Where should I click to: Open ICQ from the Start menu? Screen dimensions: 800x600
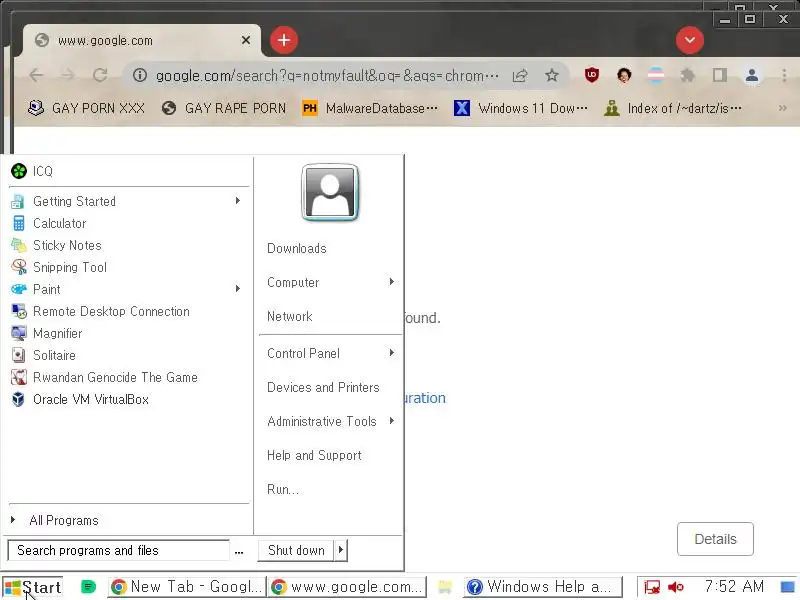128,171
